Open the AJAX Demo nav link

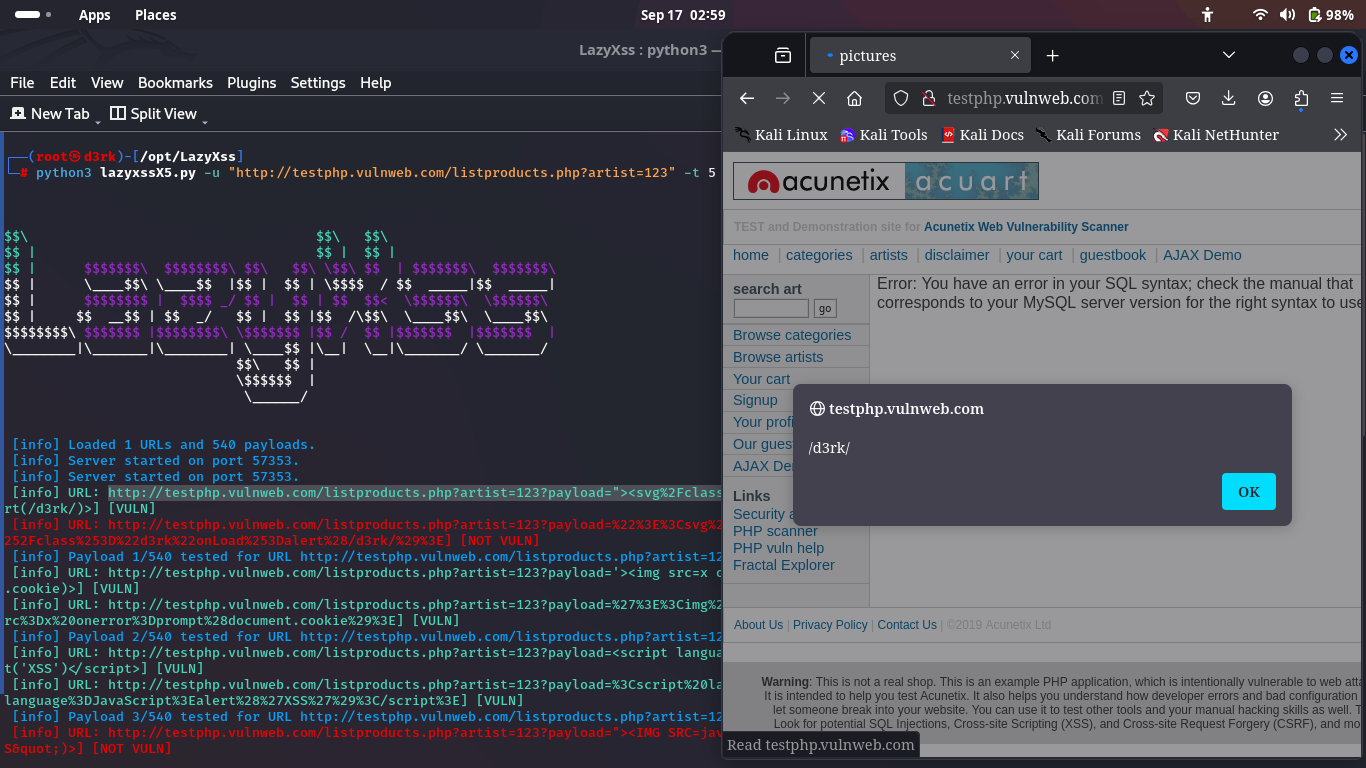pos(1202,255)
